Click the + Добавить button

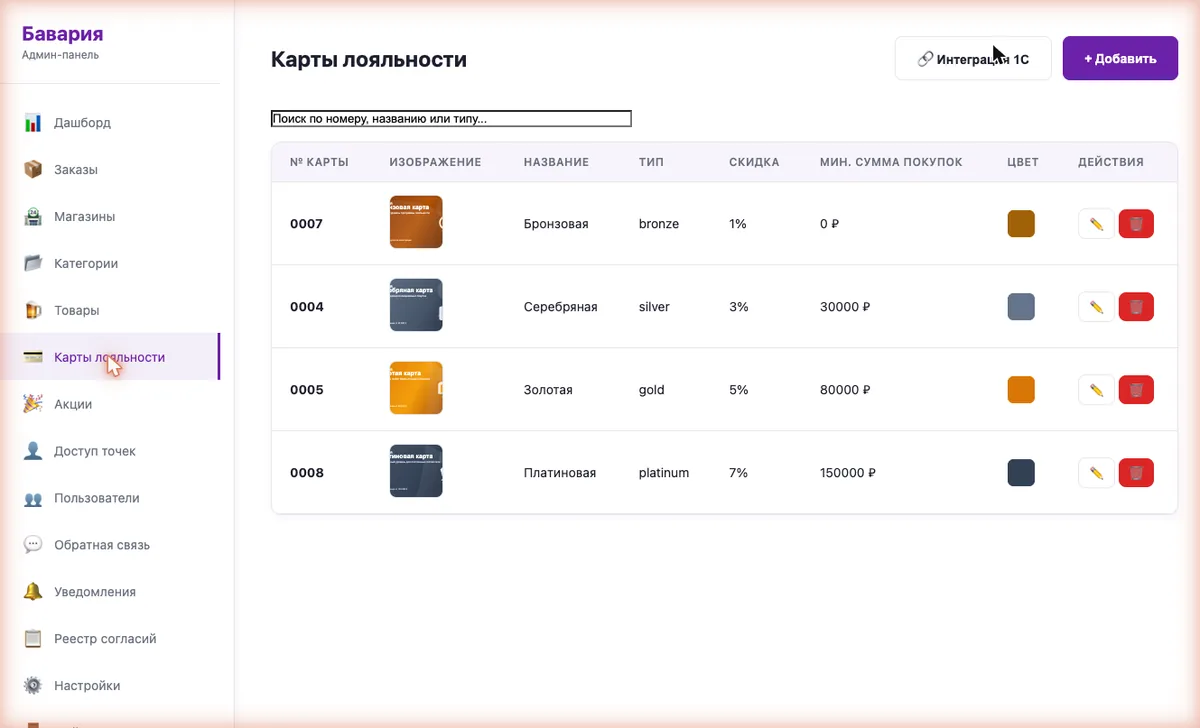[x=1120, y=59]
